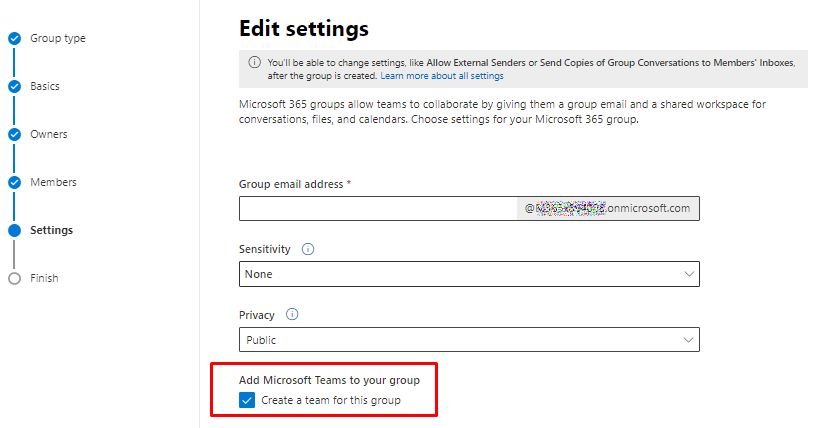Click the Group type step checkmark icon
This screenshot has height=428, width=815.
coord(14,38)
